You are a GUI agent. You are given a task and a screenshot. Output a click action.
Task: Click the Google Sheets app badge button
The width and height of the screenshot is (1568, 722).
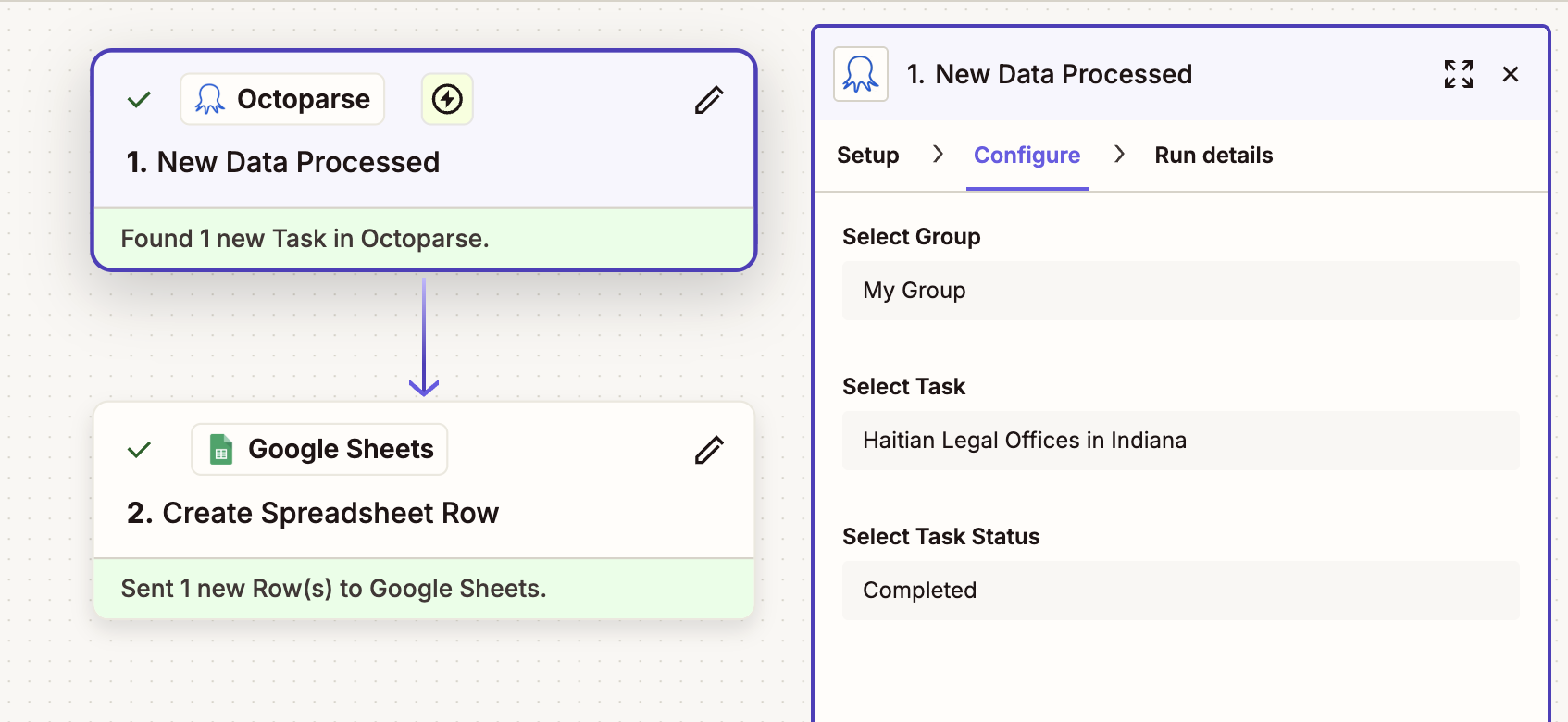[x=320, y=450]
